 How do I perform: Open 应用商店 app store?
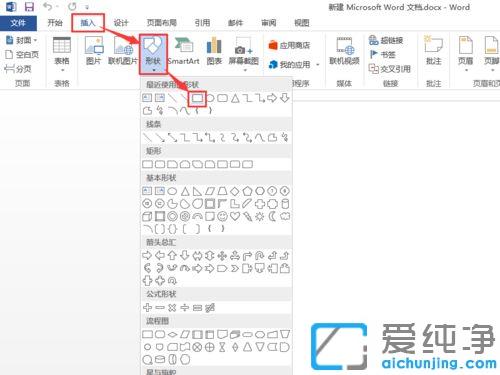(289, 45)
